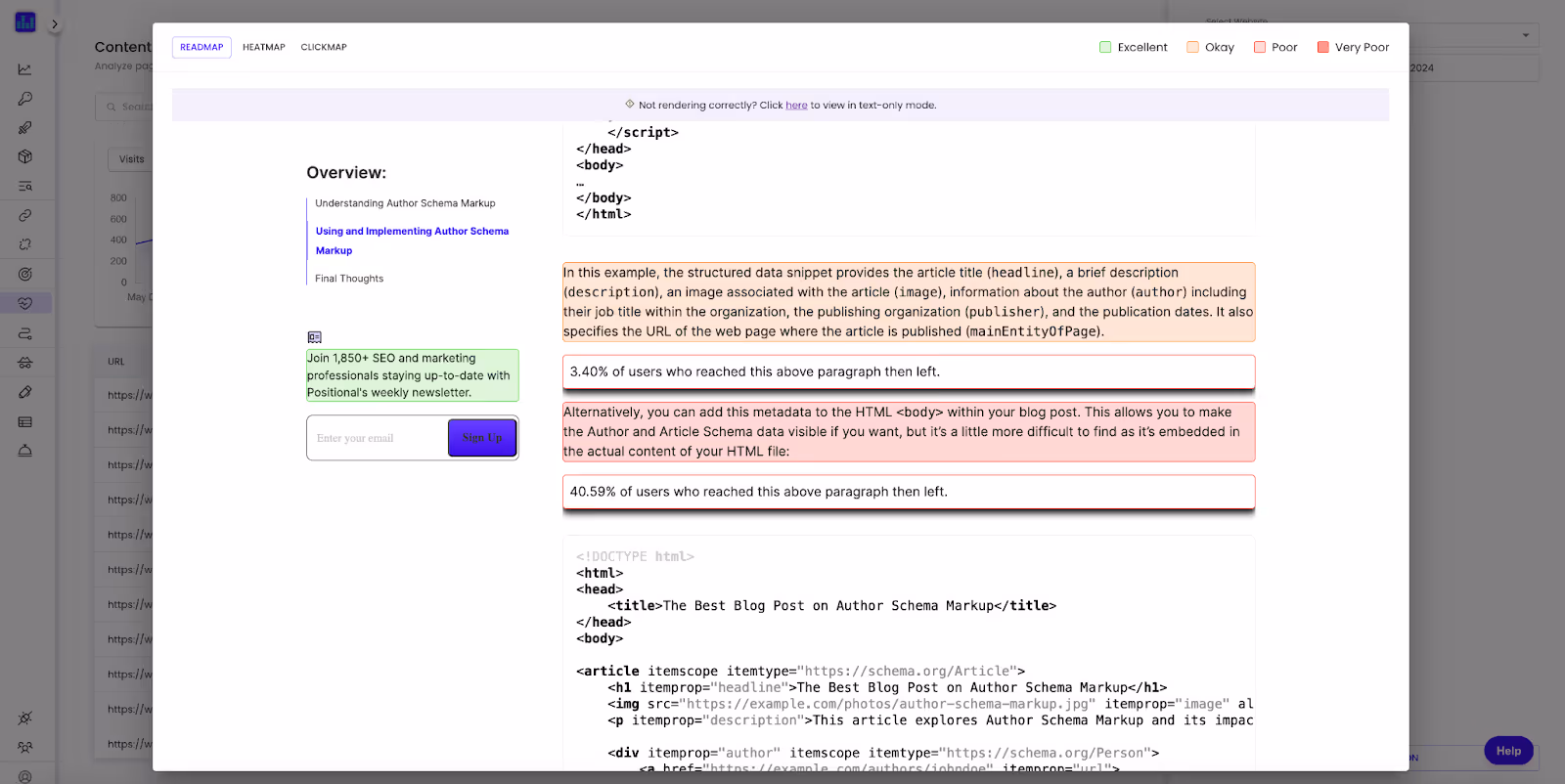Open the cube sidebar icon

[x=25, y=156]
